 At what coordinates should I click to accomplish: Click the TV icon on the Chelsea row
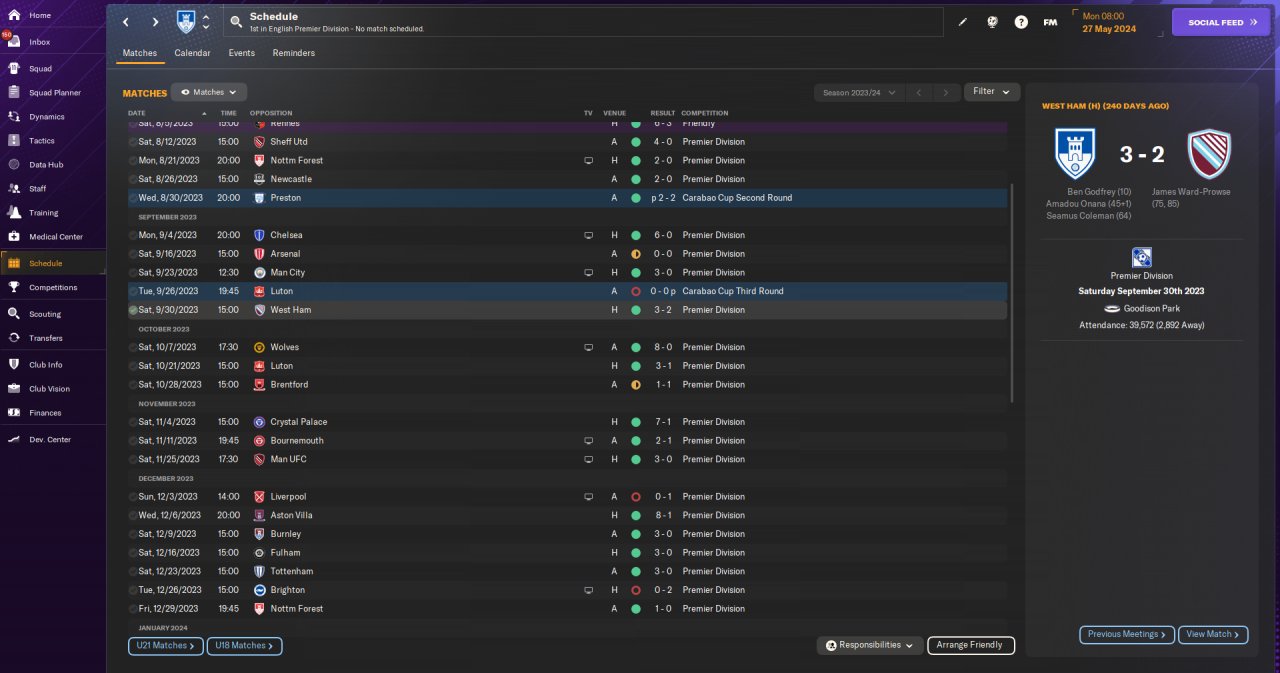tap(589, 235)
